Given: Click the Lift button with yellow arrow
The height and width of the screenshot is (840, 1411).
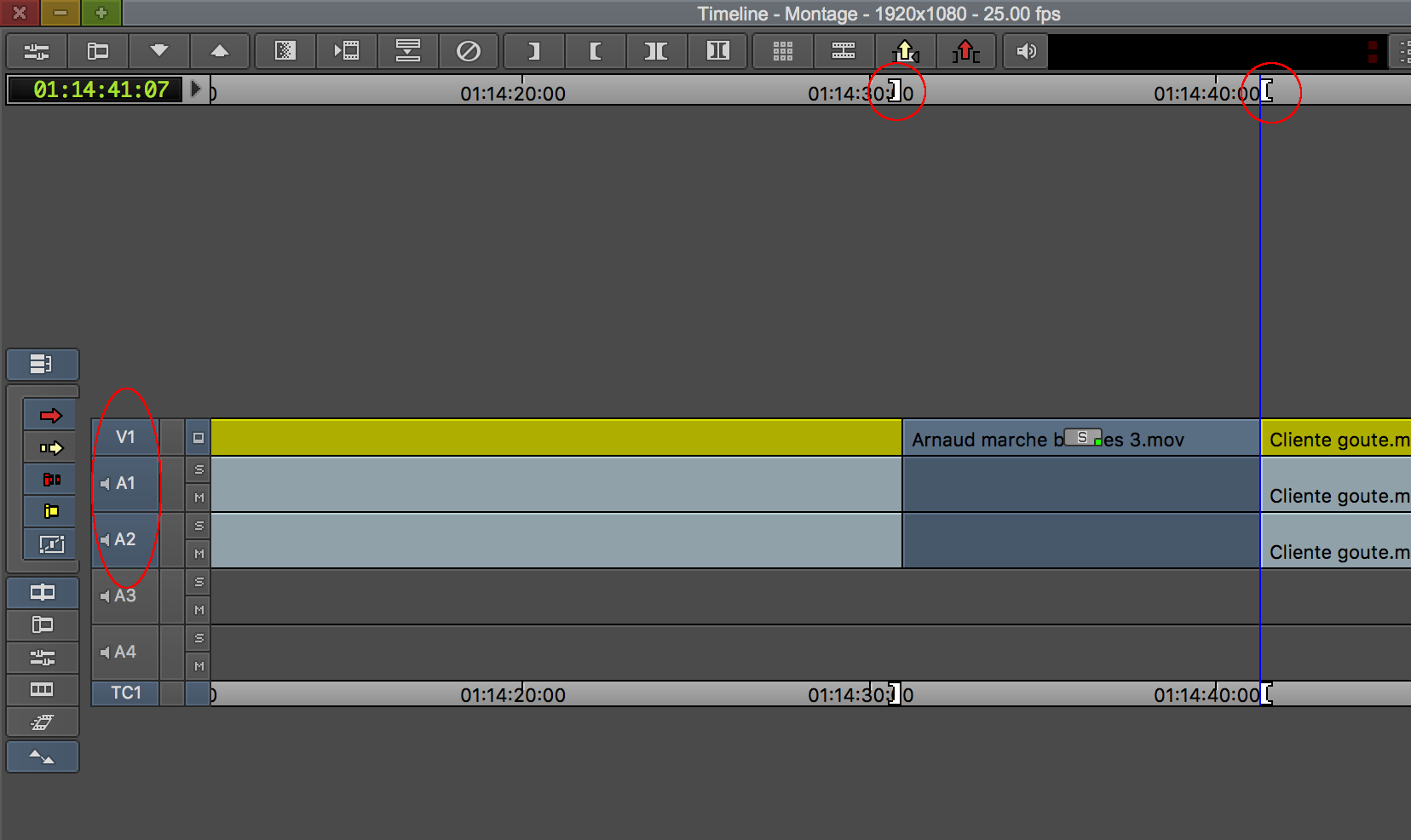Looking at the screenshot, I should point(905,51).
